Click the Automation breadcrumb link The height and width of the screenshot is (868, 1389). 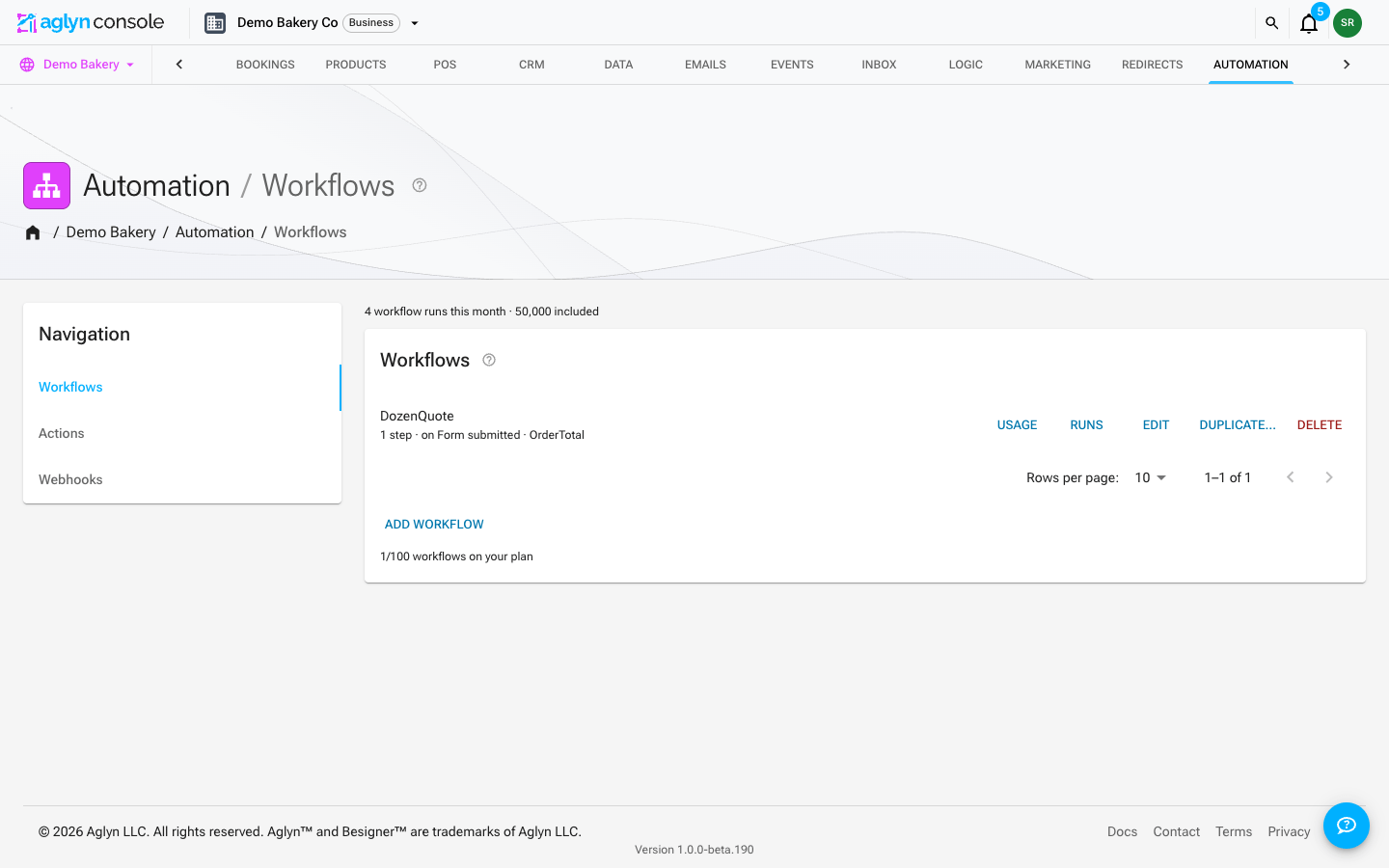(x=215, y=232)
